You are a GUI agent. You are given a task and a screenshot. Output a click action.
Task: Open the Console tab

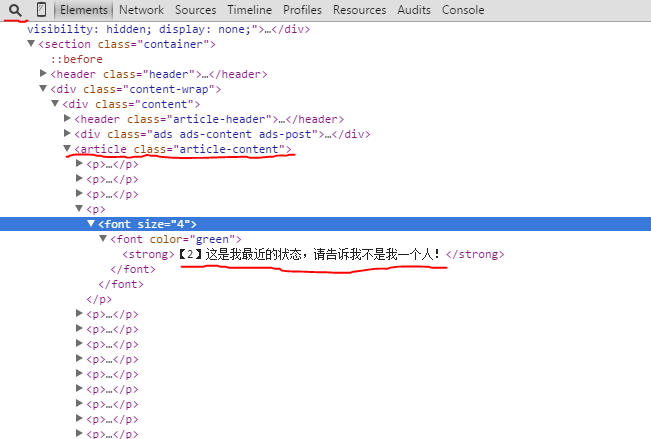point(463,10)
